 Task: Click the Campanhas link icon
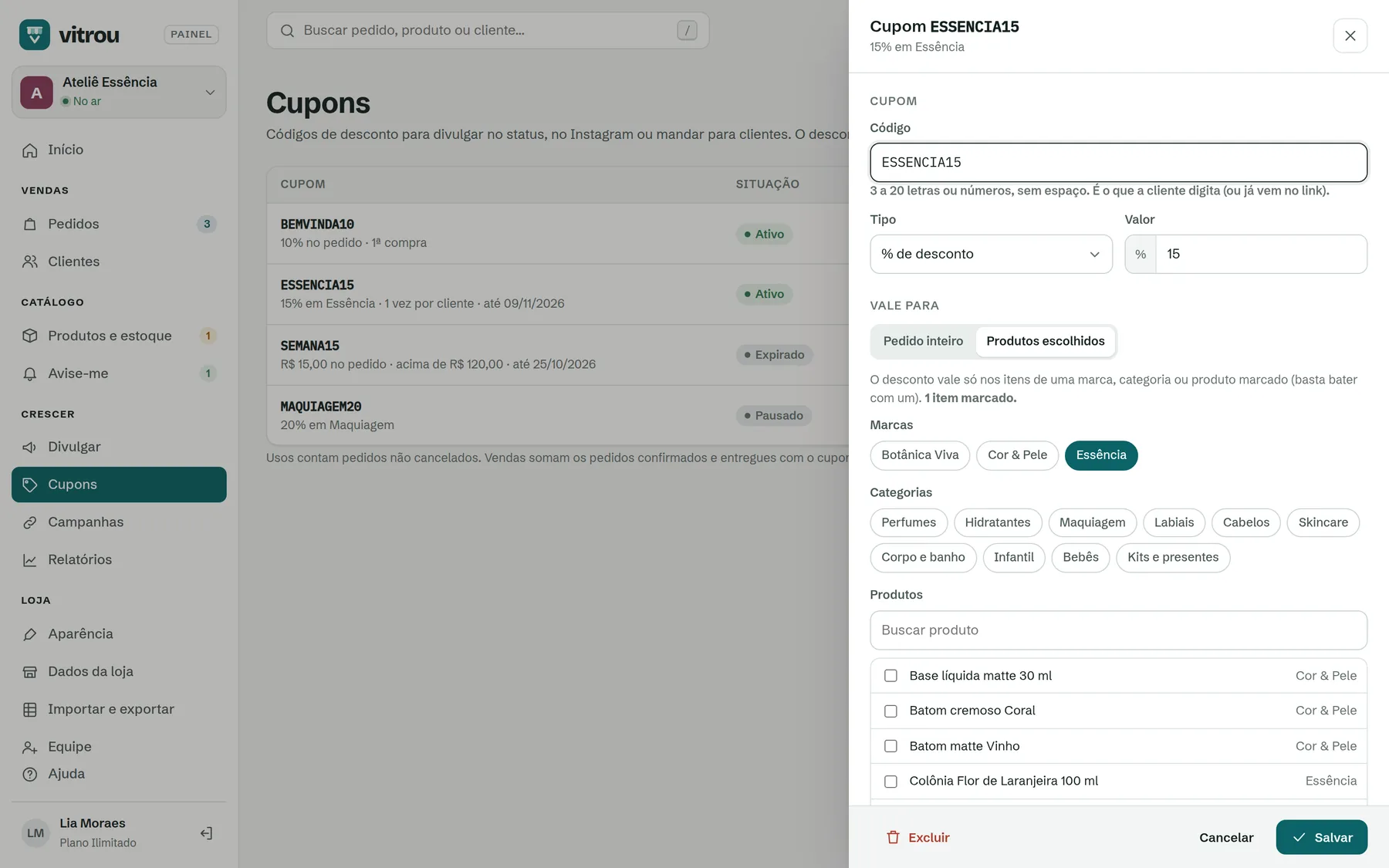click(30, 522)
